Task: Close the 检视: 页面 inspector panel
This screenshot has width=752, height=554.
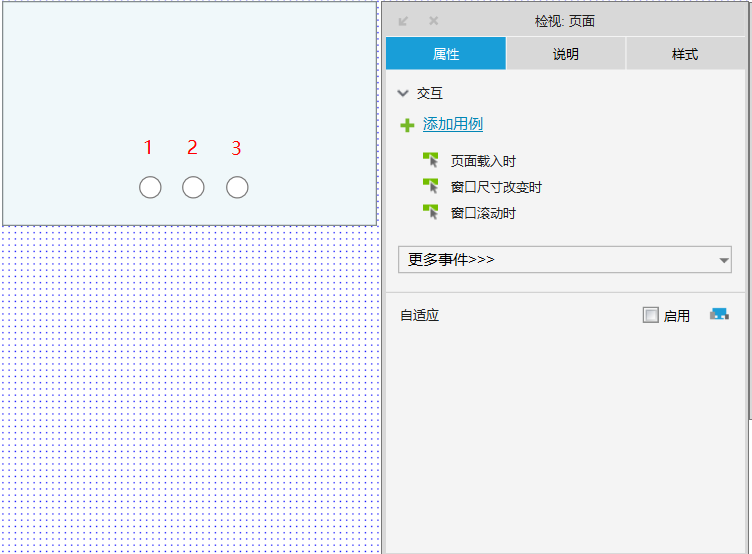Action: [x=434, y=21]
